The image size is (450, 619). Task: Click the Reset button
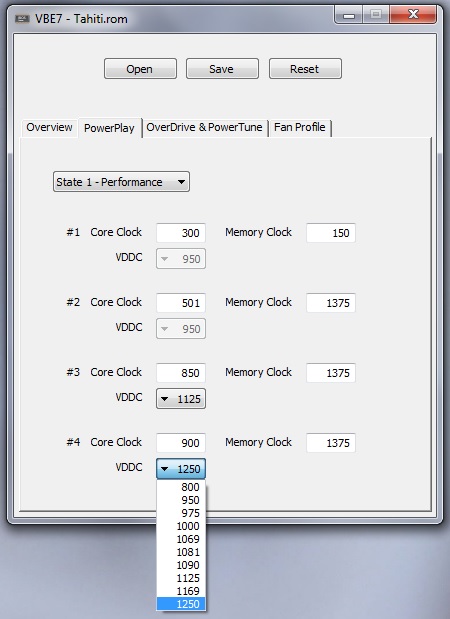(x=305, y=69)
